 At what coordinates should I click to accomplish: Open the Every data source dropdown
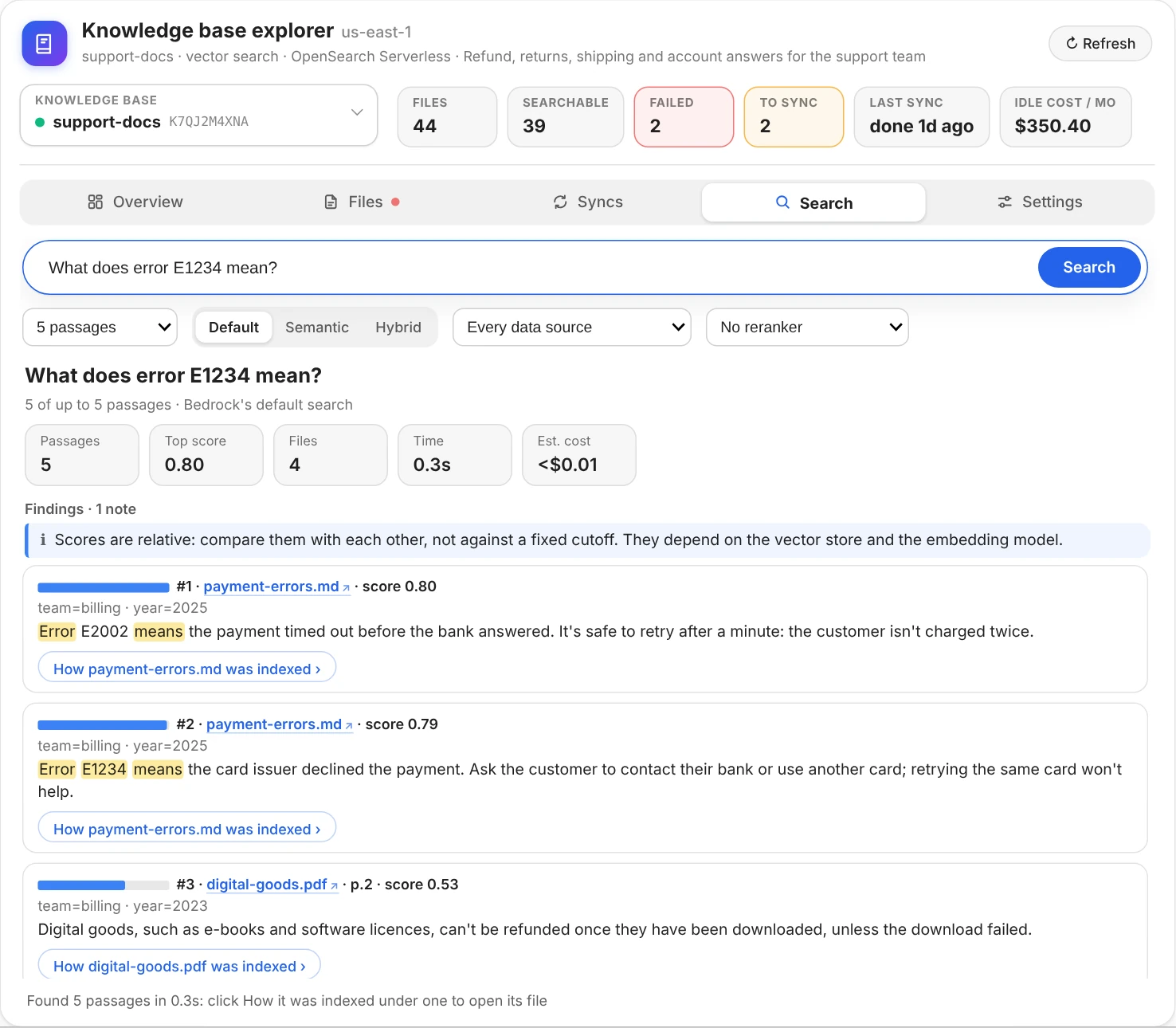click(572, 328)
